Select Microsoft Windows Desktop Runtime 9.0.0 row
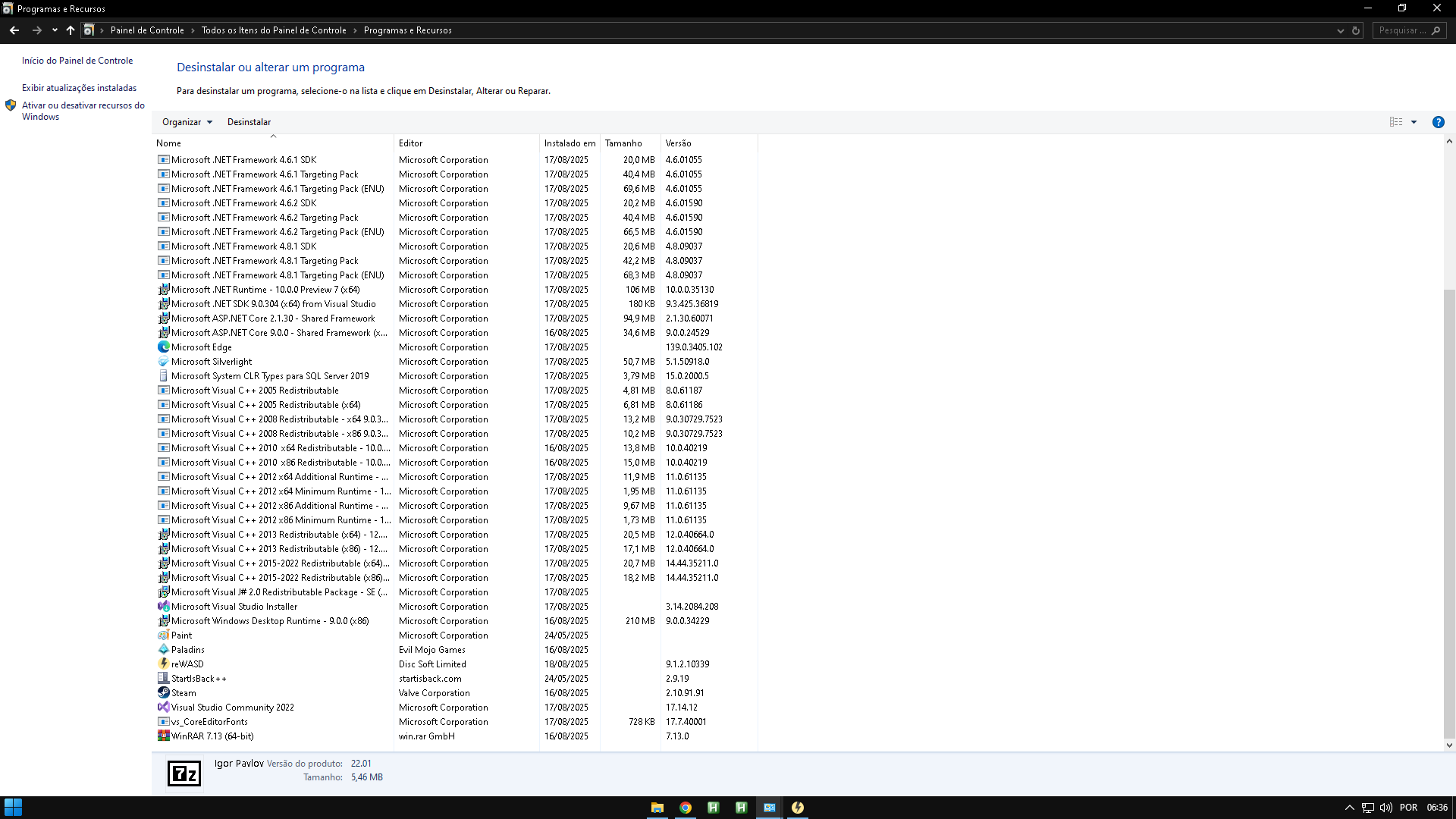 pyautogui.click(x=455, y=620)
